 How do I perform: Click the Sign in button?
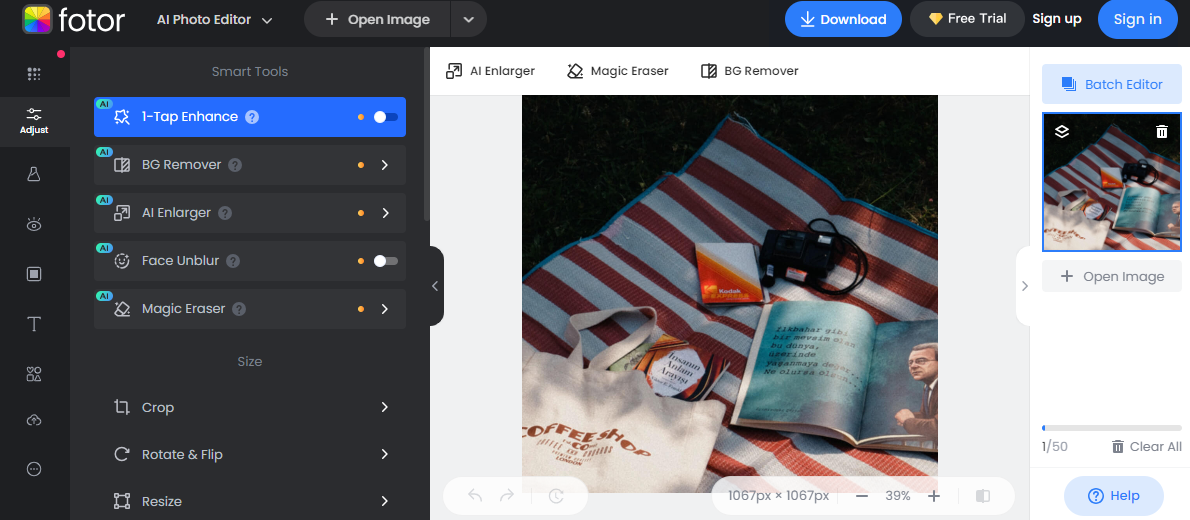[1137, 20]
